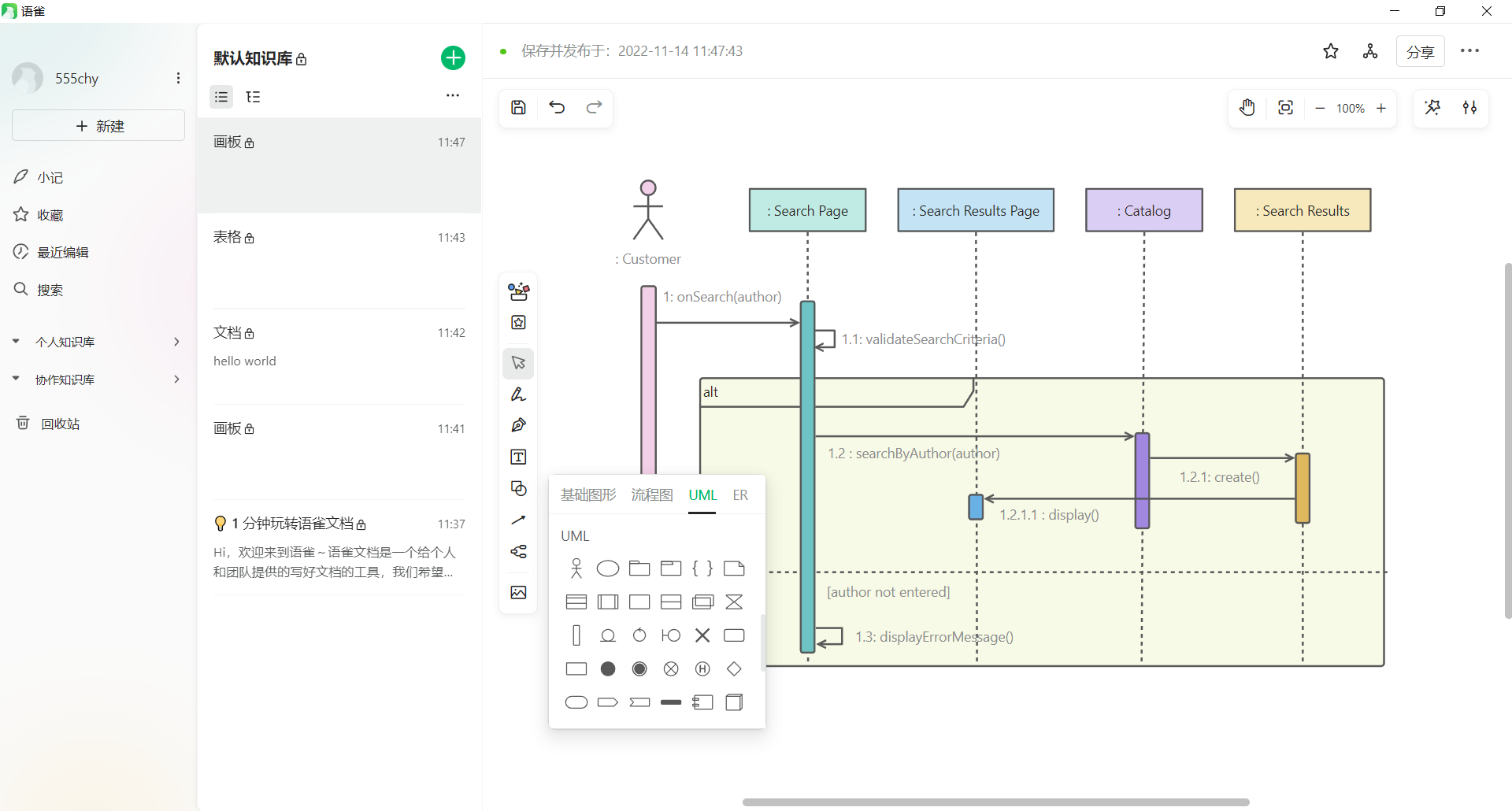
Task: Undo the last canvas action
Action: pyautogui.click(x=557, y=108)
